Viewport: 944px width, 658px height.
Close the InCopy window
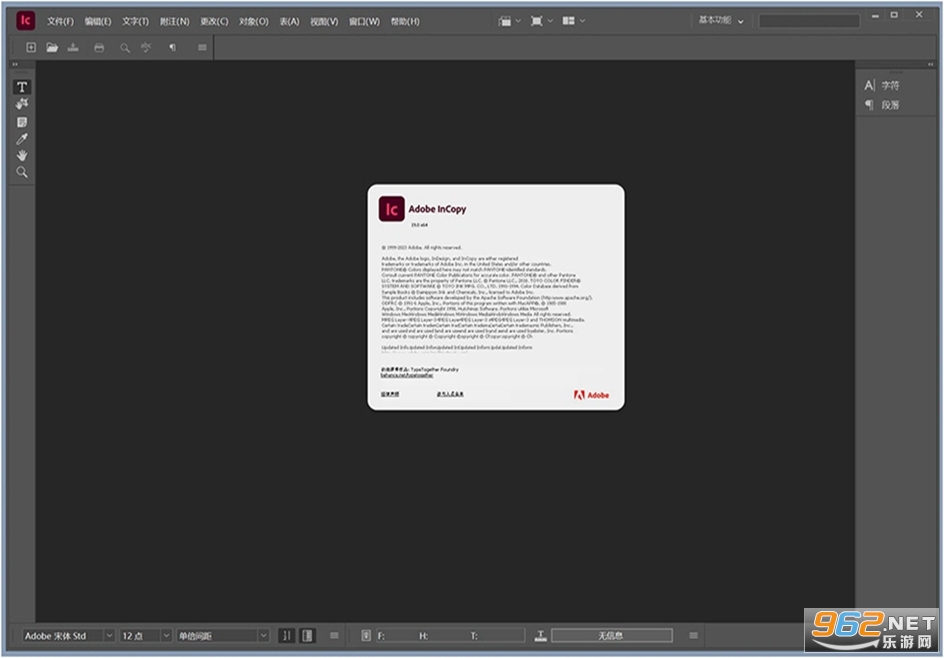click(x=919, y=14)
